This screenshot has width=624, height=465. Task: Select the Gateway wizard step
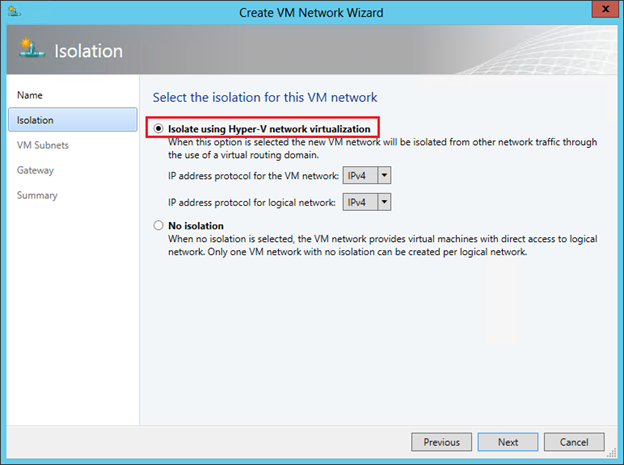(35, 170)
